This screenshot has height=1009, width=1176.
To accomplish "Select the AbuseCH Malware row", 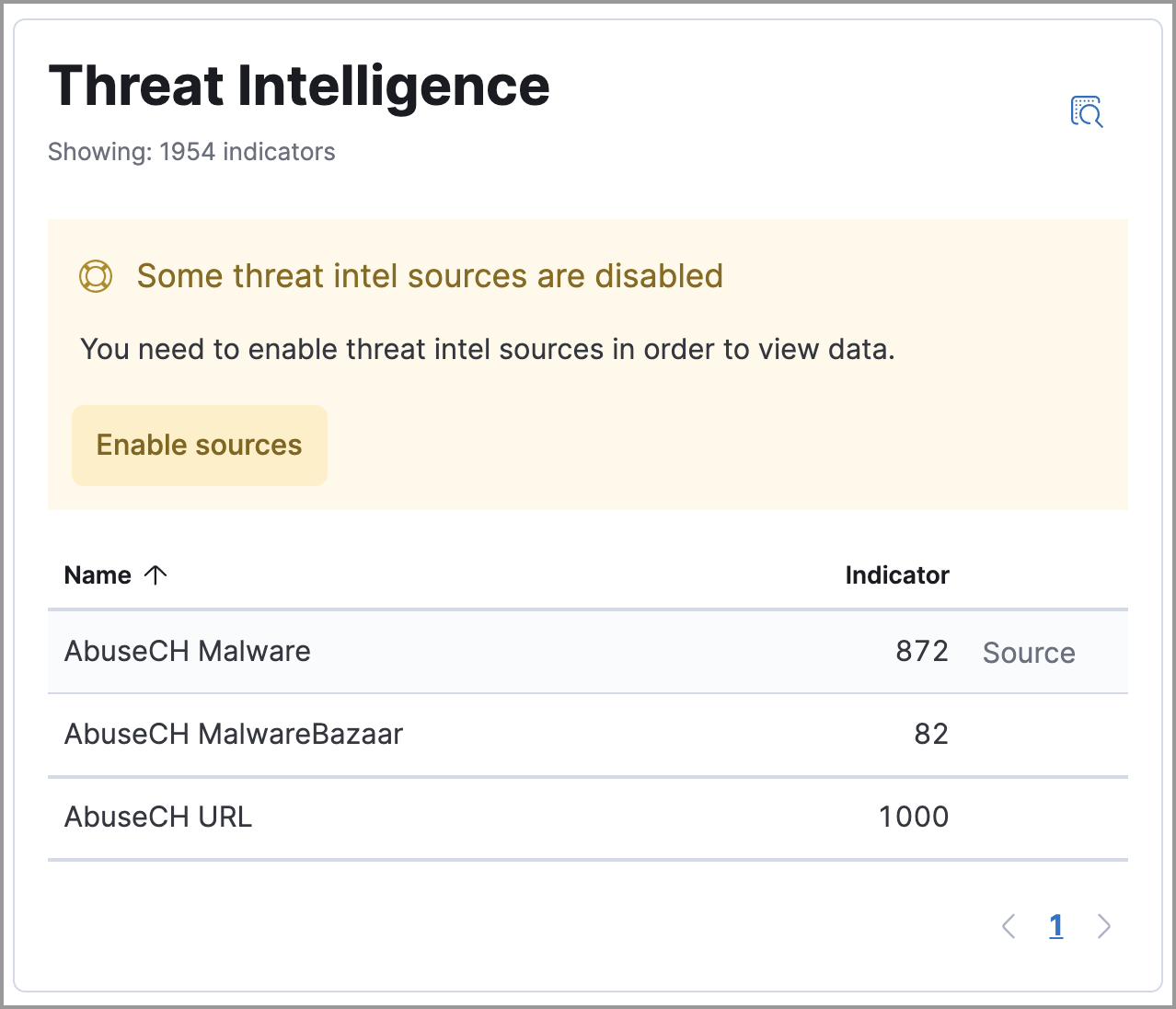I will pos(187,651).
